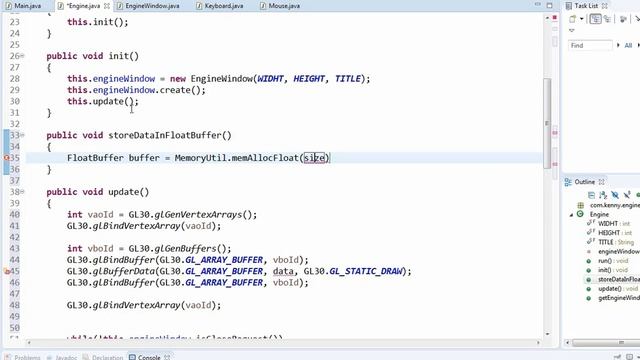Click GL_STATIC_DRAW on line 45
This screenshot has height=360, width=640.
pyautogui.click(x=366, y=271)
